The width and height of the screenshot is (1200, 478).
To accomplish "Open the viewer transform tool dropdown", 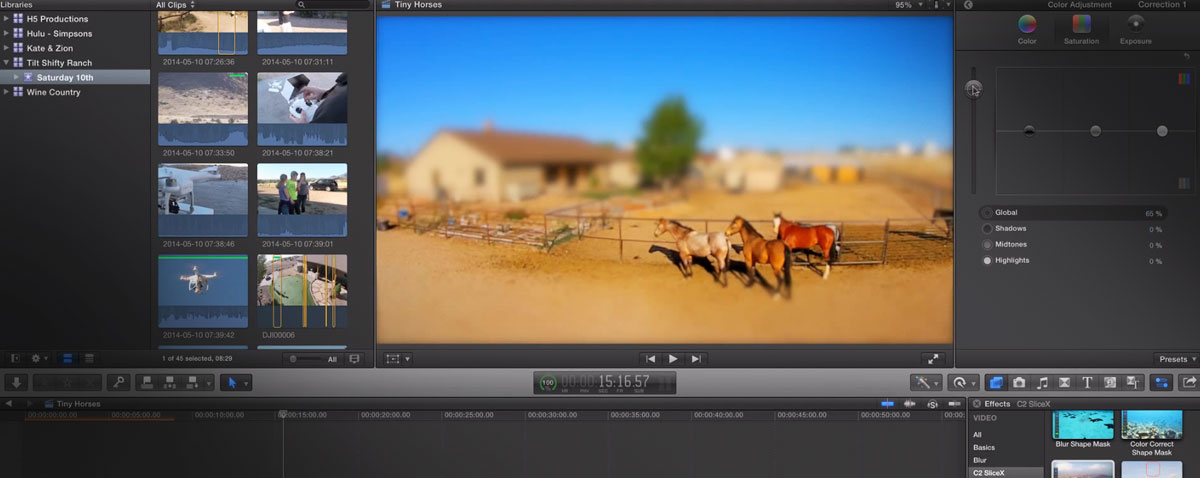I will point(407,358).
